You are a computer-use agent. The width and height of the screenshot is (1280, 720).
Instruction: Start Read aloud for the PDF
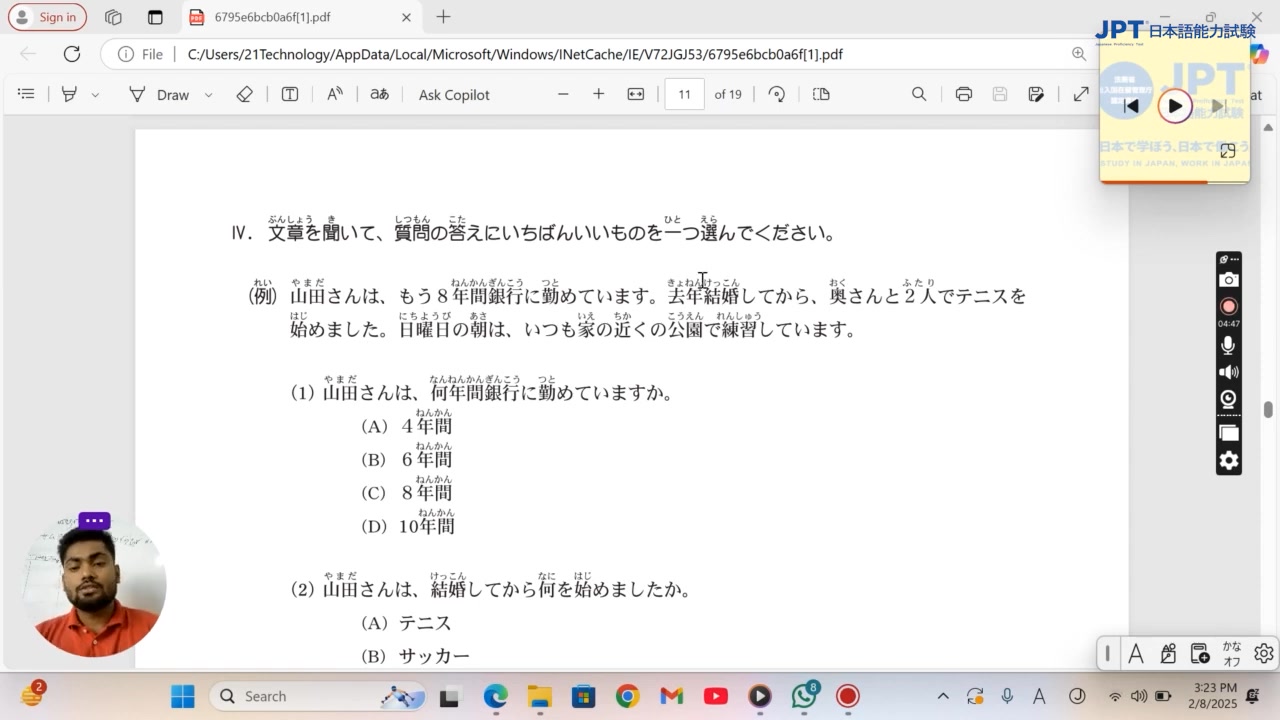pos(335,94)
